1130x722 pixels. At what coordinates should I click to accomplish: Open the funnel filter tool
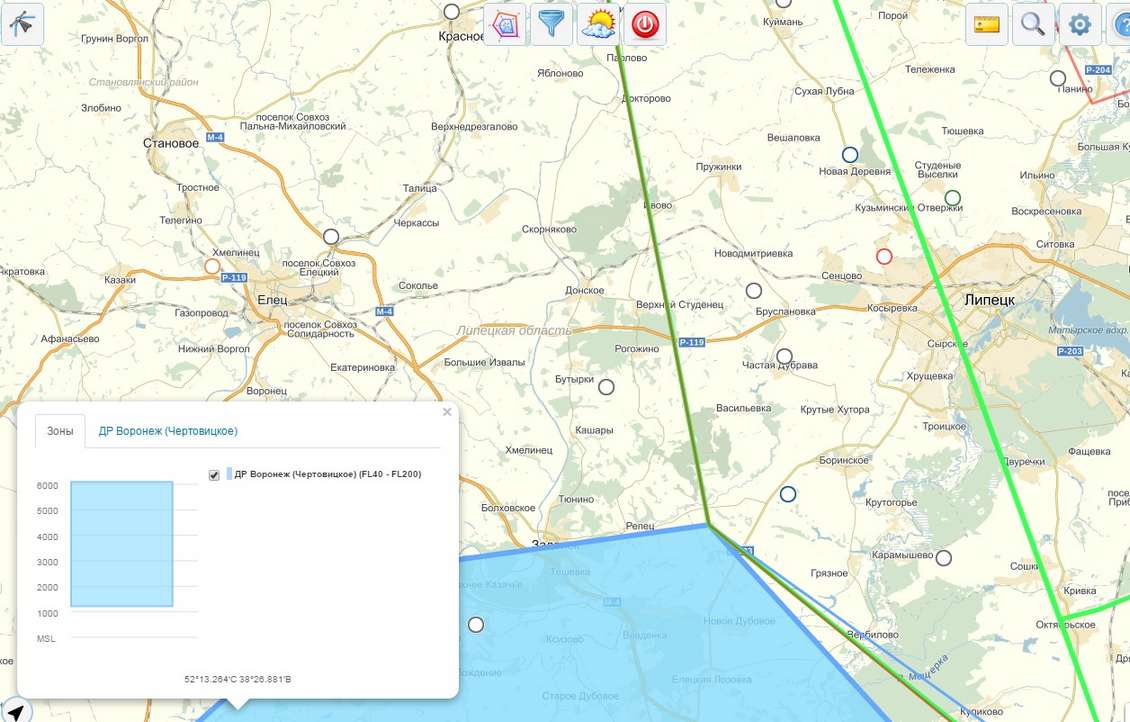pos(552,24)
